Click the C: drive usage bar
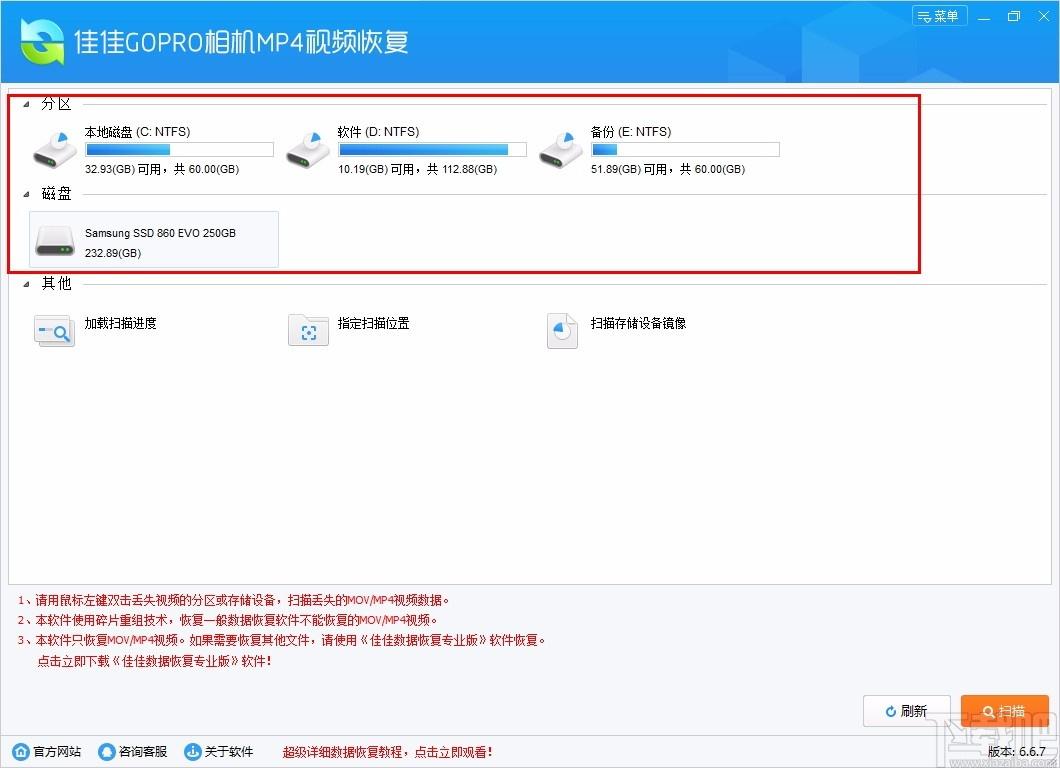The height and width of the screenshot is (768, 1060). click(179, 149)
